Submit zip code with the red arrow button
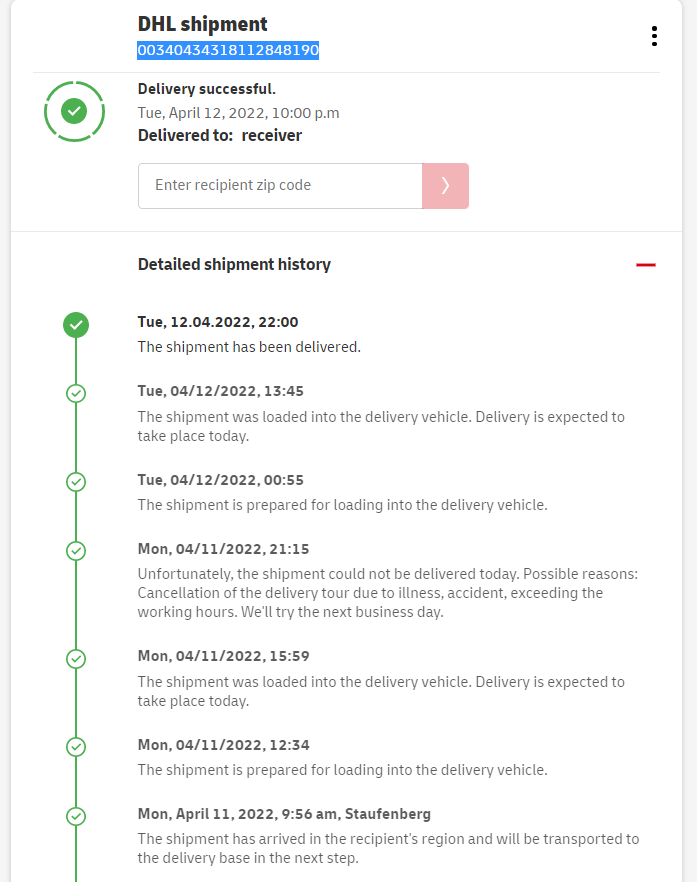The height and width of the screenshot is (882, 697). point(445,186)
